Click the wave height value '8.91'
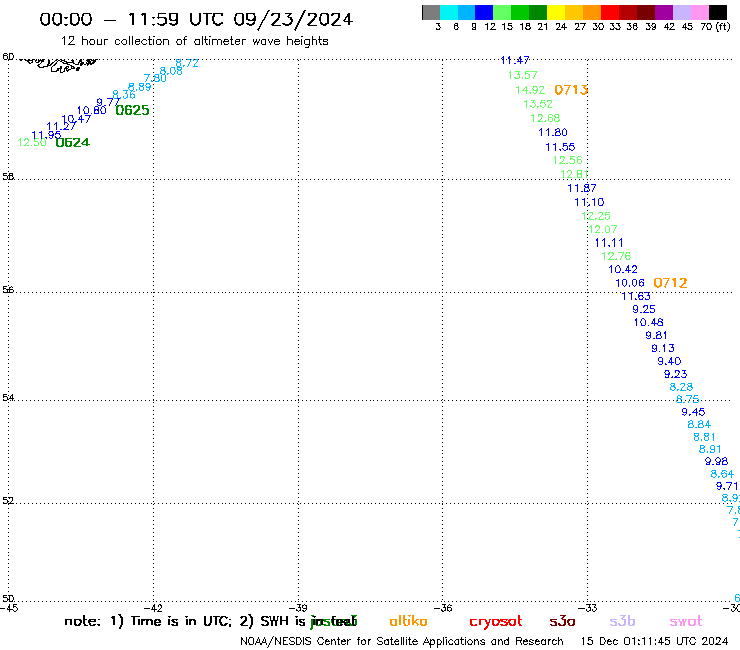This screenshot has height=650, width=740. [710, 449]
